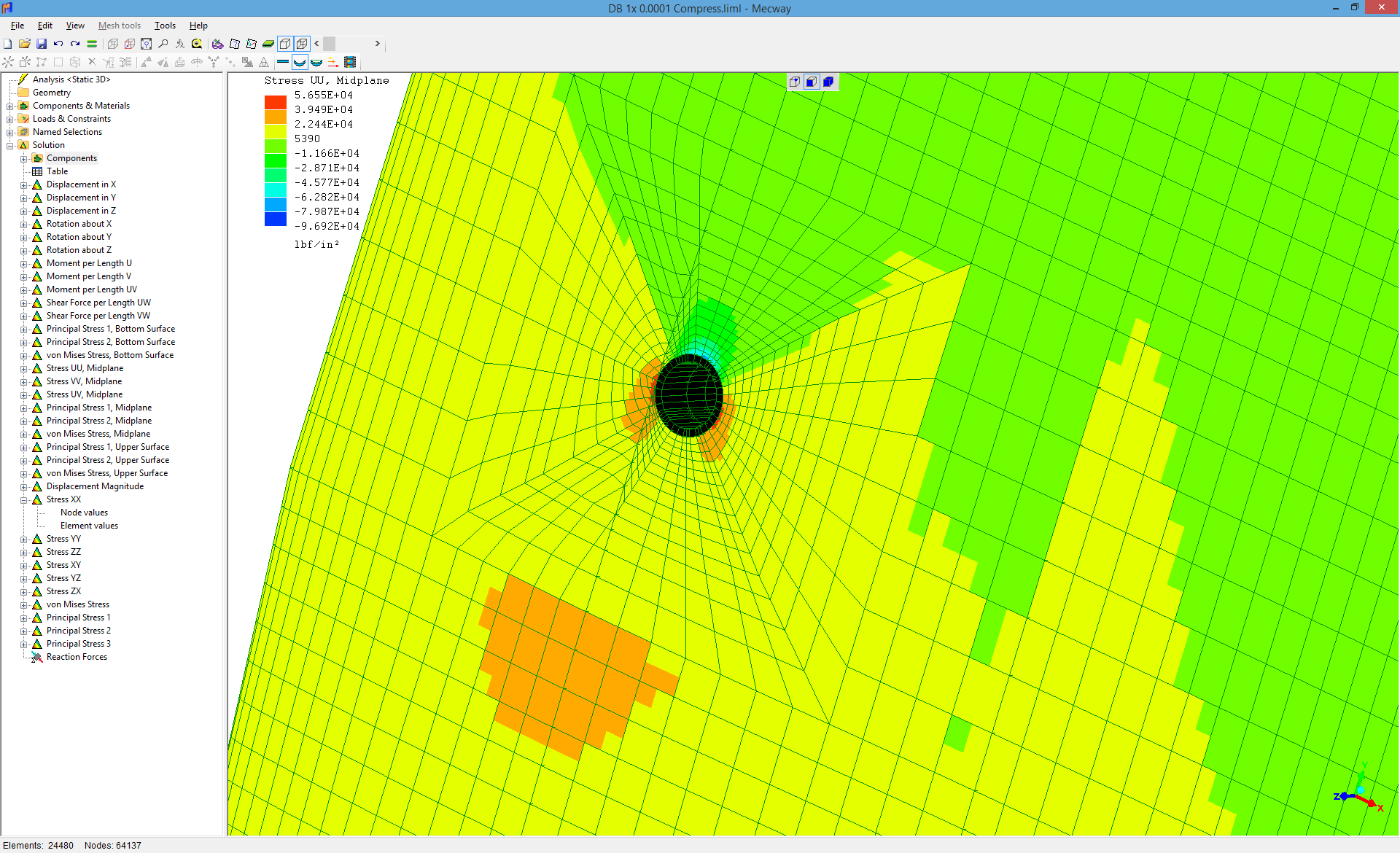The width and height of the screenshot is (1400, 853).
Task: Expand Components & Materials node
Action: pyautogui.click(x=10, y=106)
